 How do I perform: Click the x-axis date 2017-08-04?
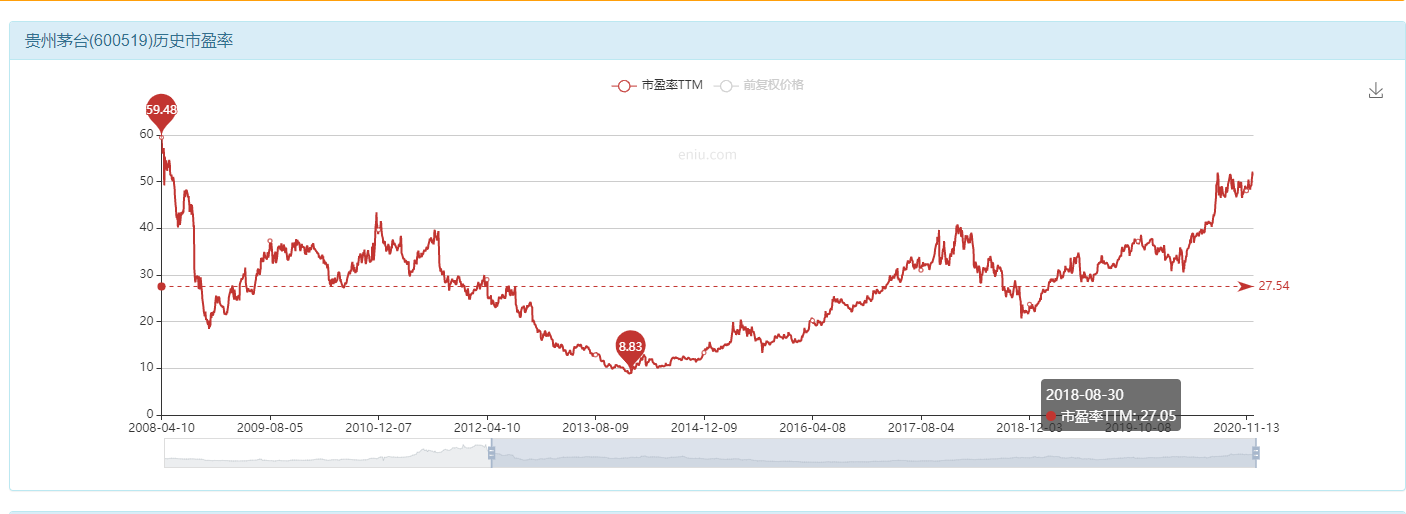(921, 427)
